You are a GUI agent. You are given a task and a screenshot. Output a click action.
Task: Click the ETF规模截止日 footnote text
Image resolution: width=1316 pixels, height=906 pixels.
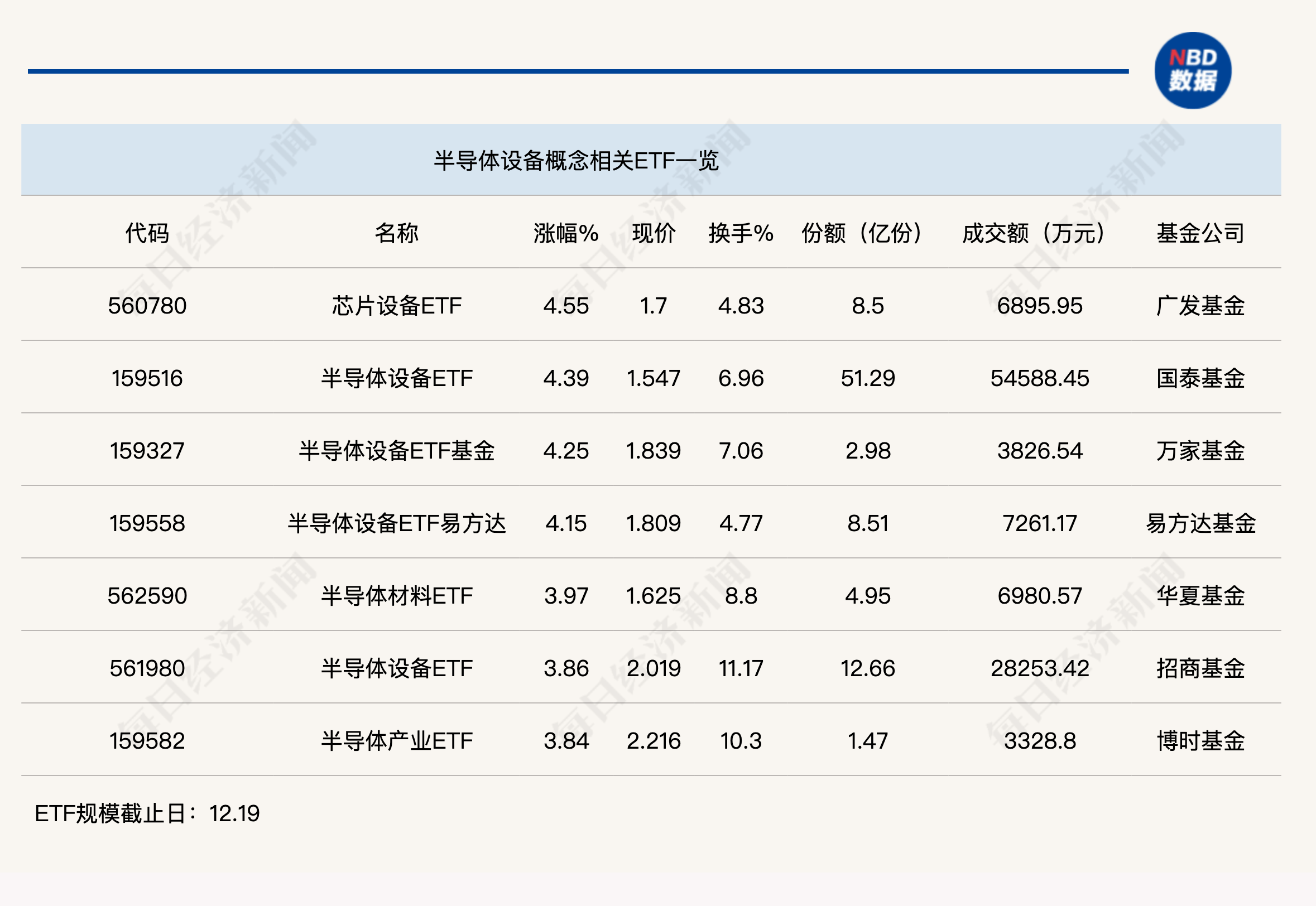point(147,813)
